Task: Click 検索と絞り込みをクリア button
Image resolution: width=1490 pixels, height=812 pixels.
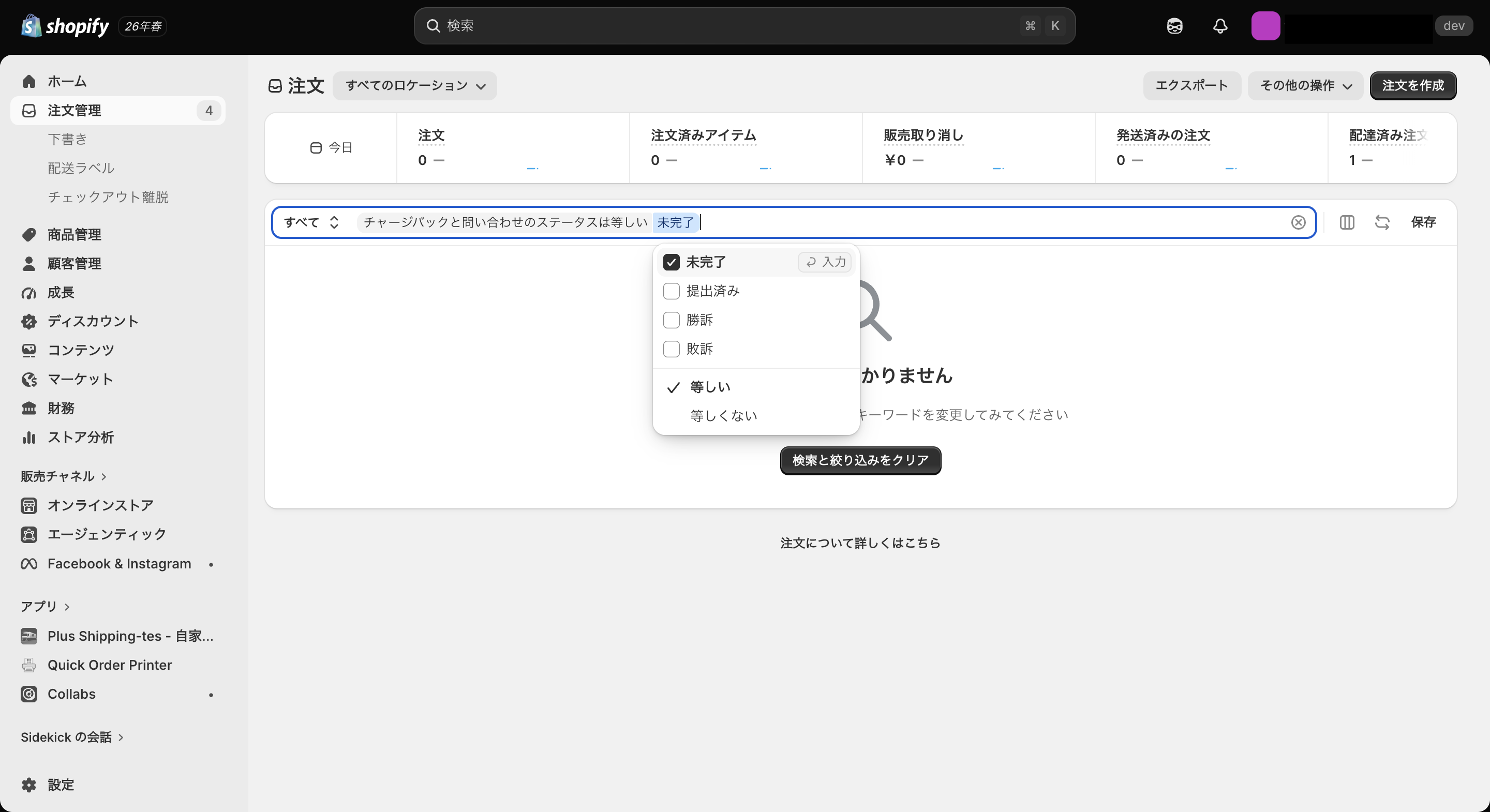Action: coord(860,460)
